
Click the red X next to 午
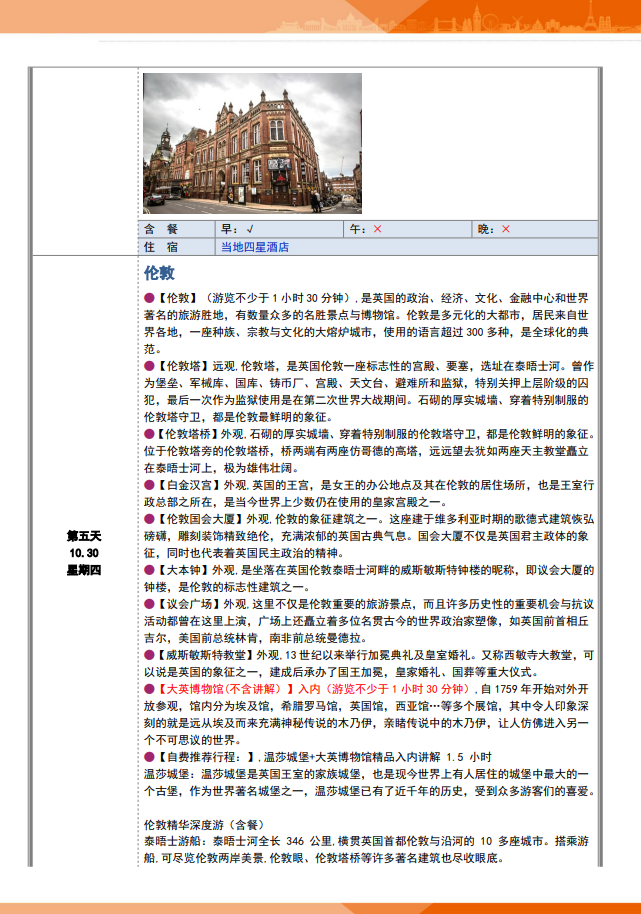(378, 229)
